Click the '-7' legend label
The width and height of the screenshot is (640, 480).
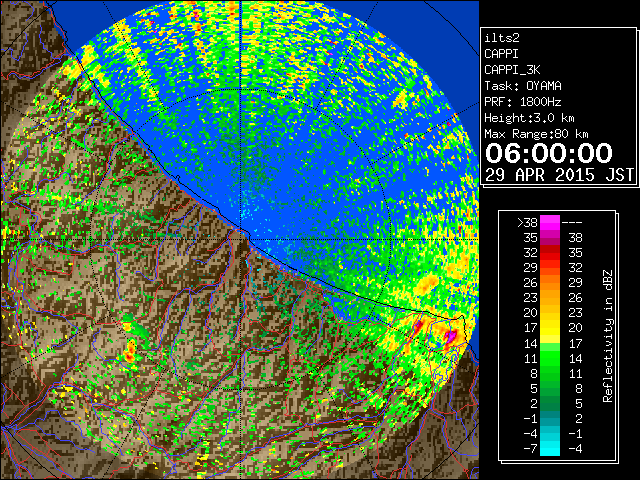coord(531,449)
